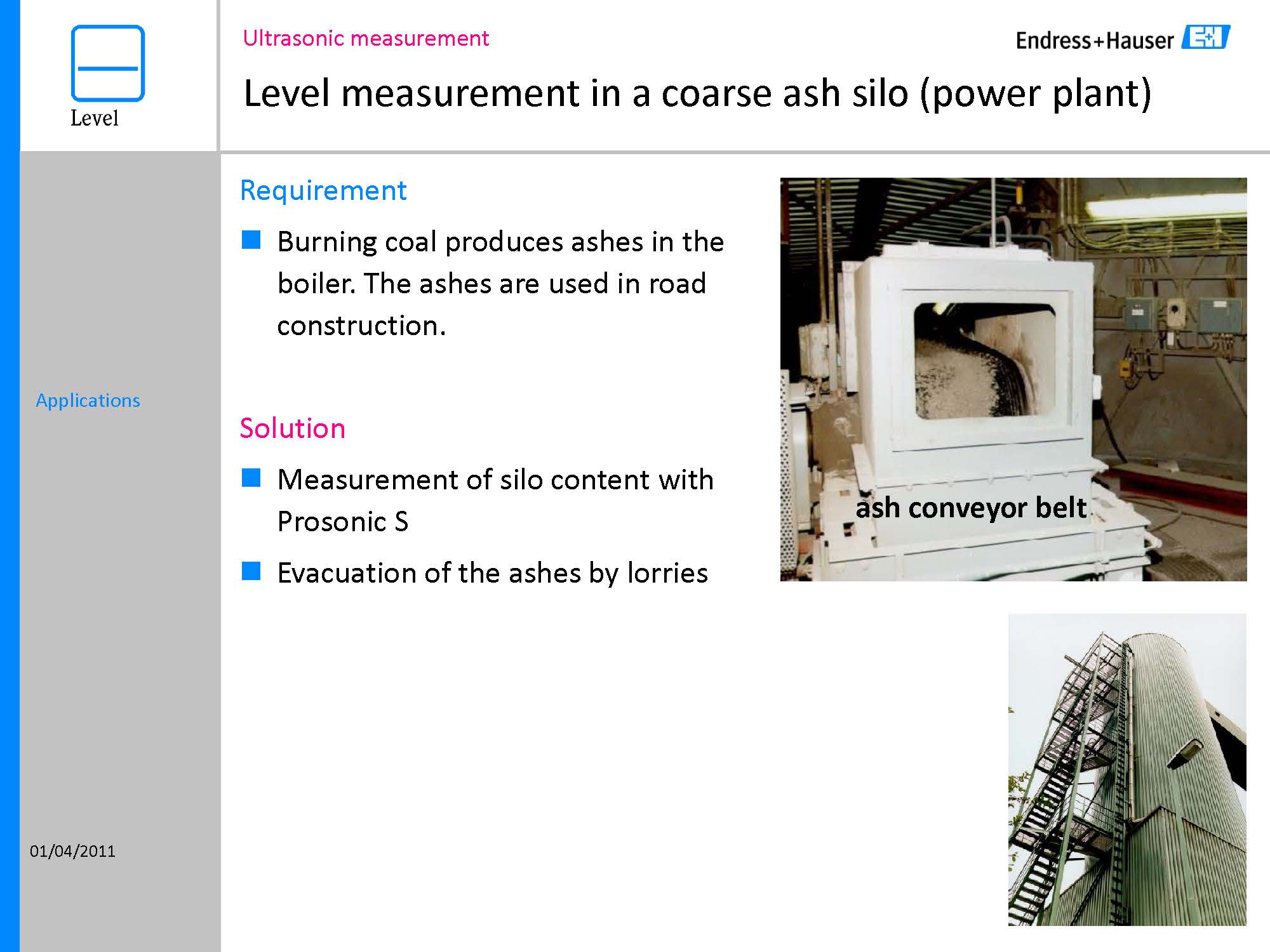The height and width of the screenshot is (952, 1270).
Task: Click the Level label under the icon
Action: (94, 118)
